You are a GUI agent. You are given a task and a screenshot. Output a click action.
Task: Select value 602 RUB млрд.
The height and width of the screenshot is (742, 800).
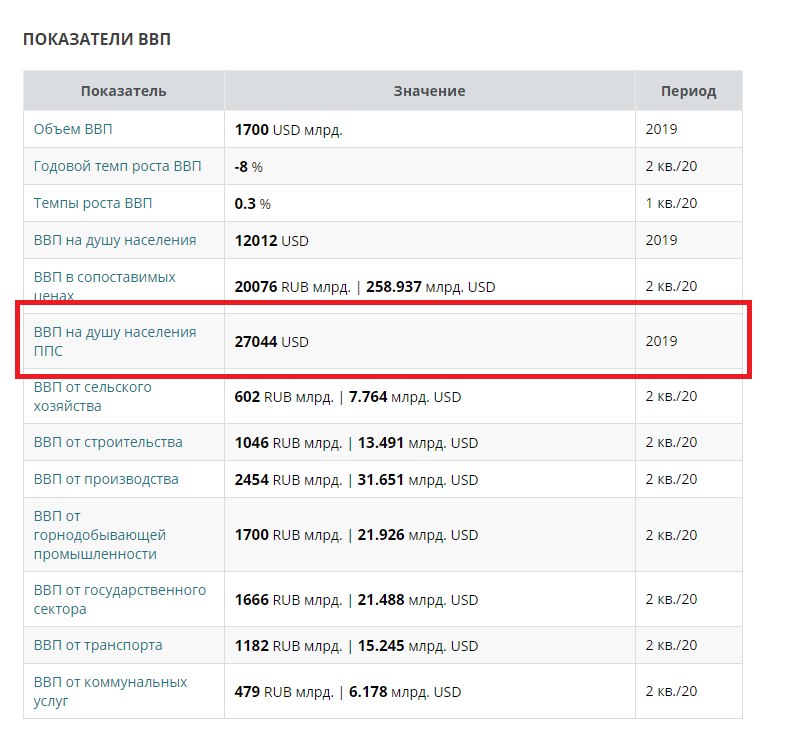click(284, 397)
